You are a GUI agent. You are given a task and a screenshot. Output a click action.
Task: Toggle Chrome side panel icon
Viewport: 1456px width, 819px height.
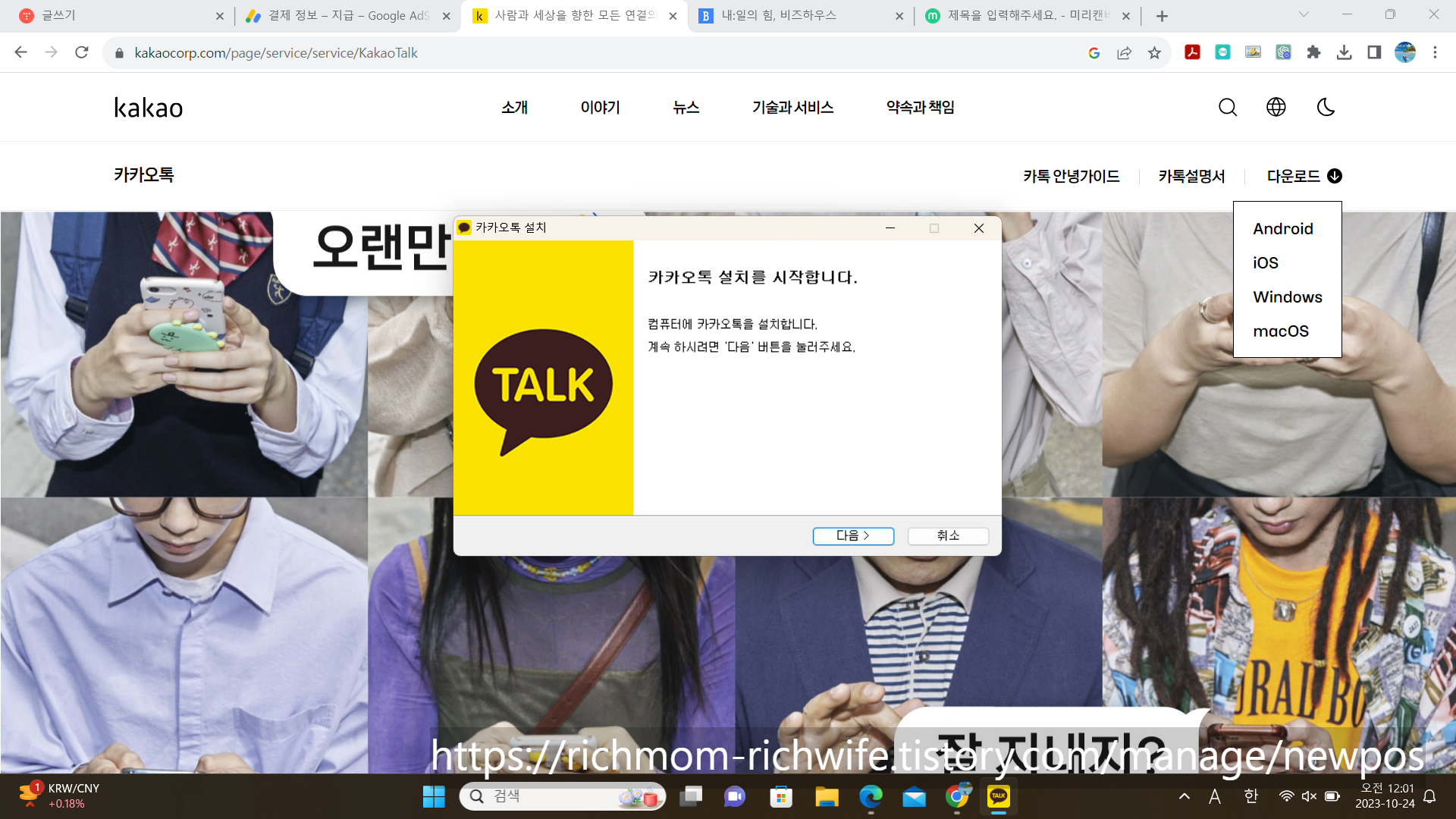[x=1374, y=52]
